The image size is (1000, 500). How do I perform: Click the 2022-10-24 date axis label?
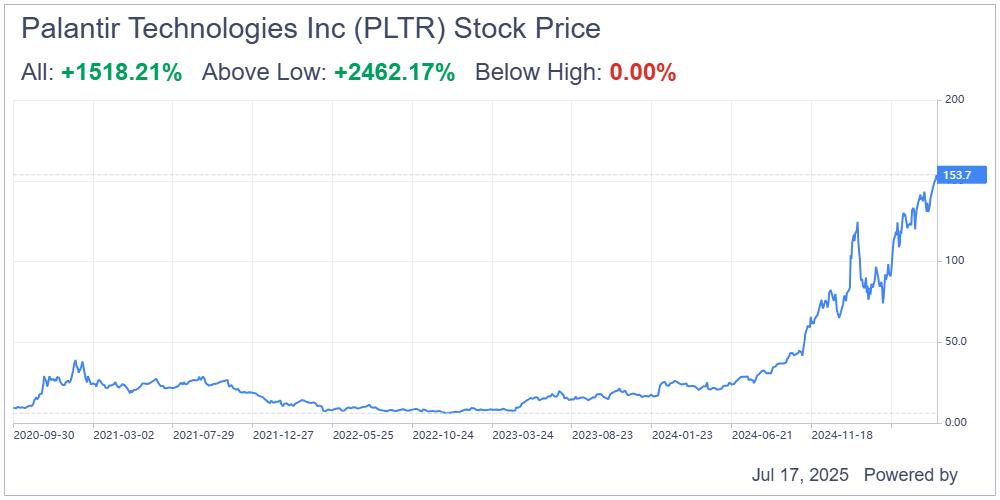coord(443,436)
